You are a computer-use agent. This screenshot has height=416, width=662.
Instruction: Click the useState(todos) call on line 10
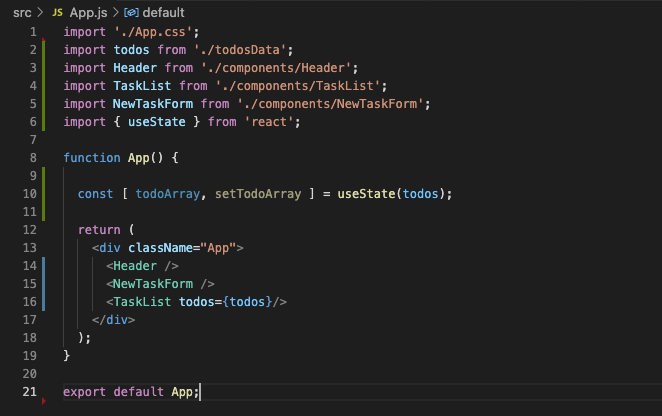(391, 194)
